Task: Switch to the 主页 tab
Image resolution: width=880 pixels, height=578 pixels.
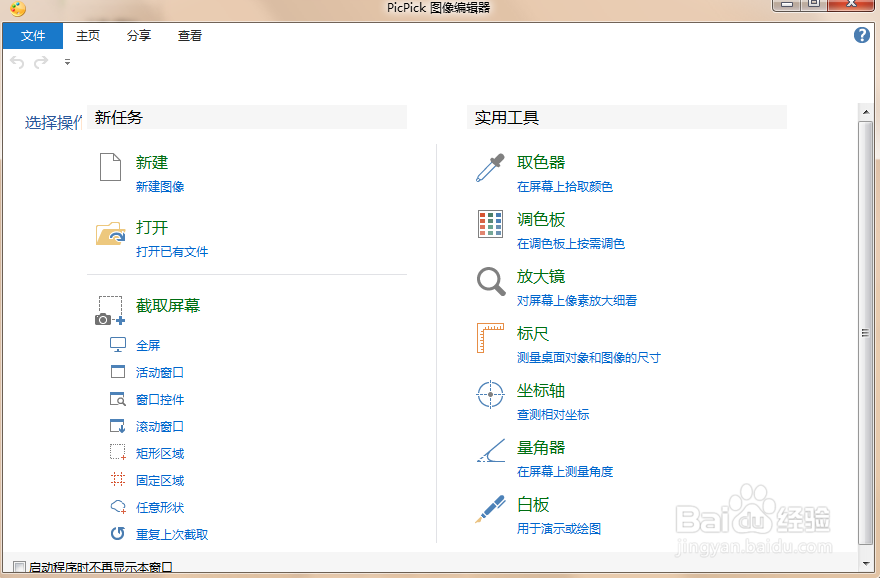Action: tap(86, 35)
